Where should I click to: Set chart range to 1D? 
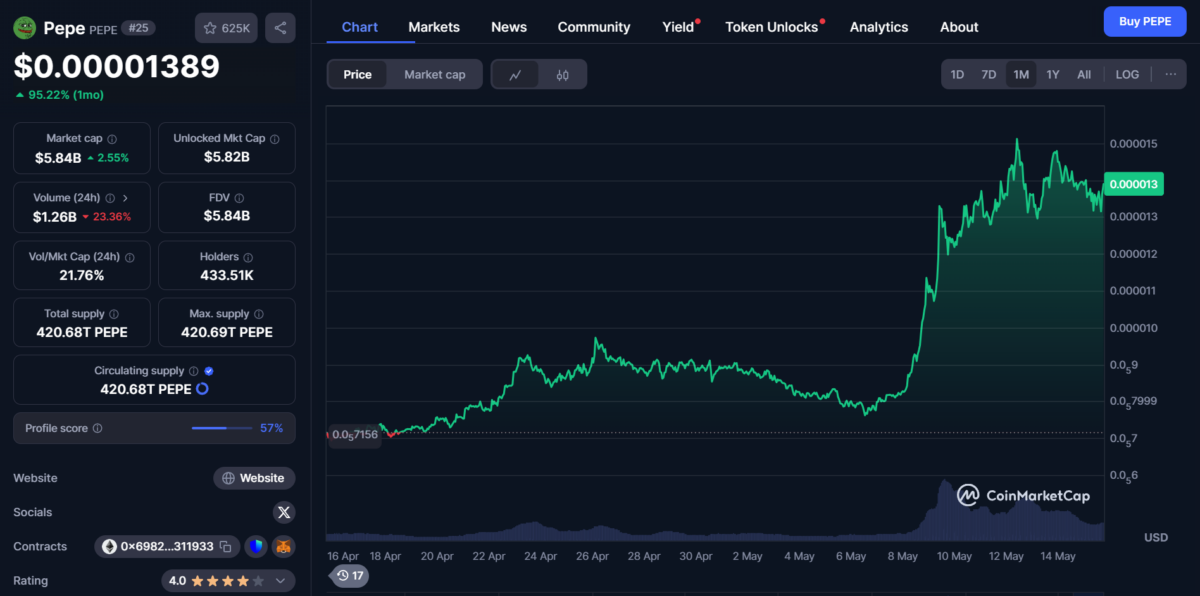tap(957, 75)
